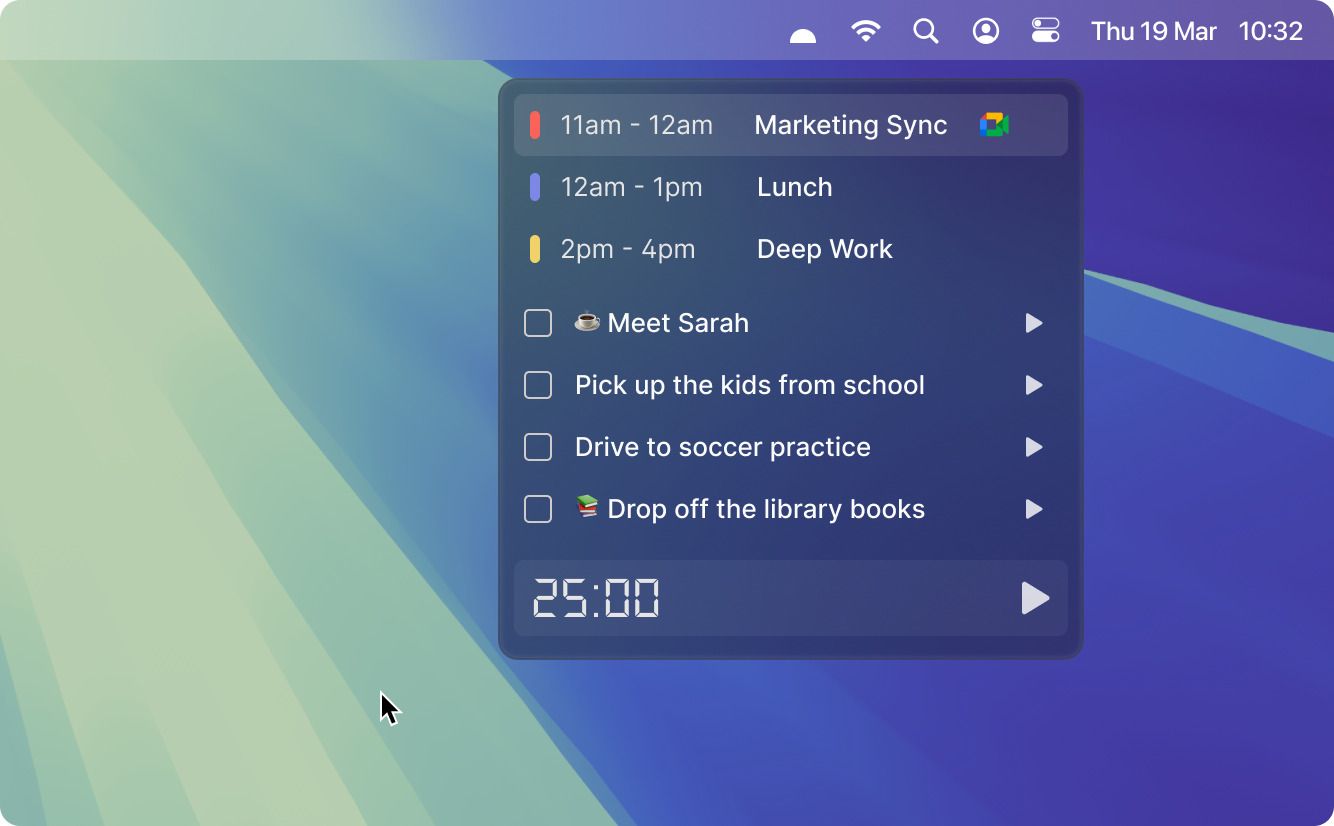Tick the Pick up the kids checkbox
Screen dimensions: 1334x826
(x=538, y=385)
